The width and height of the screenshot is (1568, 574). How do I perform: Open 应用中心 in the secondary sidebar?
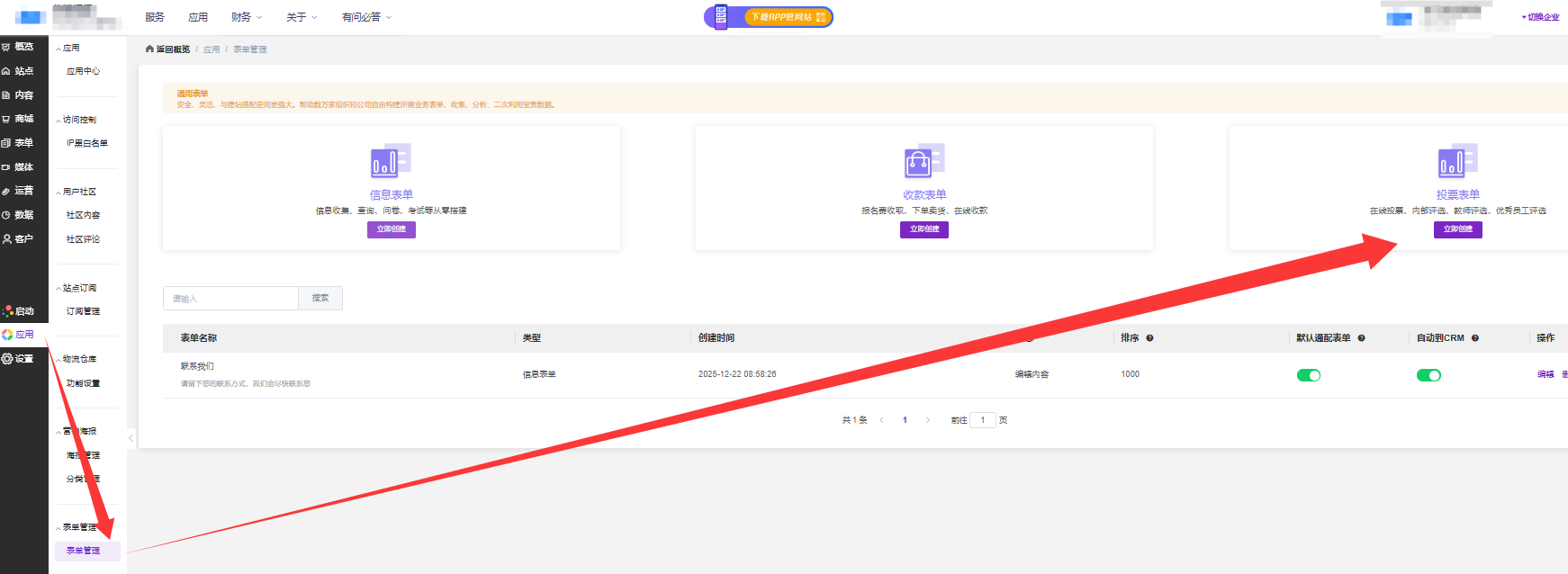(83, 71)
